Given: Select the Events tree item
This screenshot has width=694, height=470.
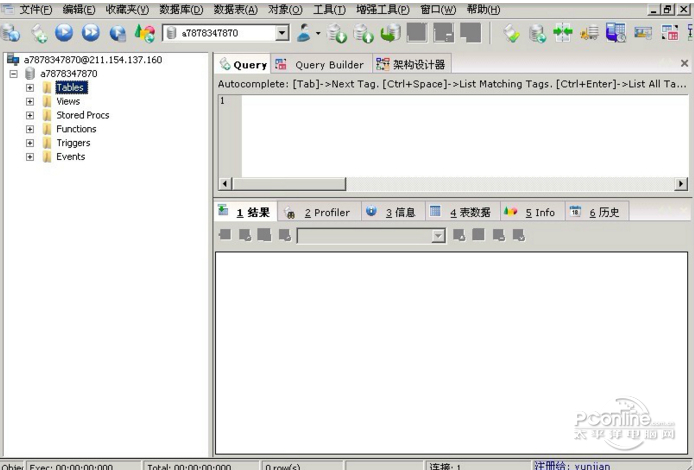Looking at the screenshot, I should click(x=70, y=157).
